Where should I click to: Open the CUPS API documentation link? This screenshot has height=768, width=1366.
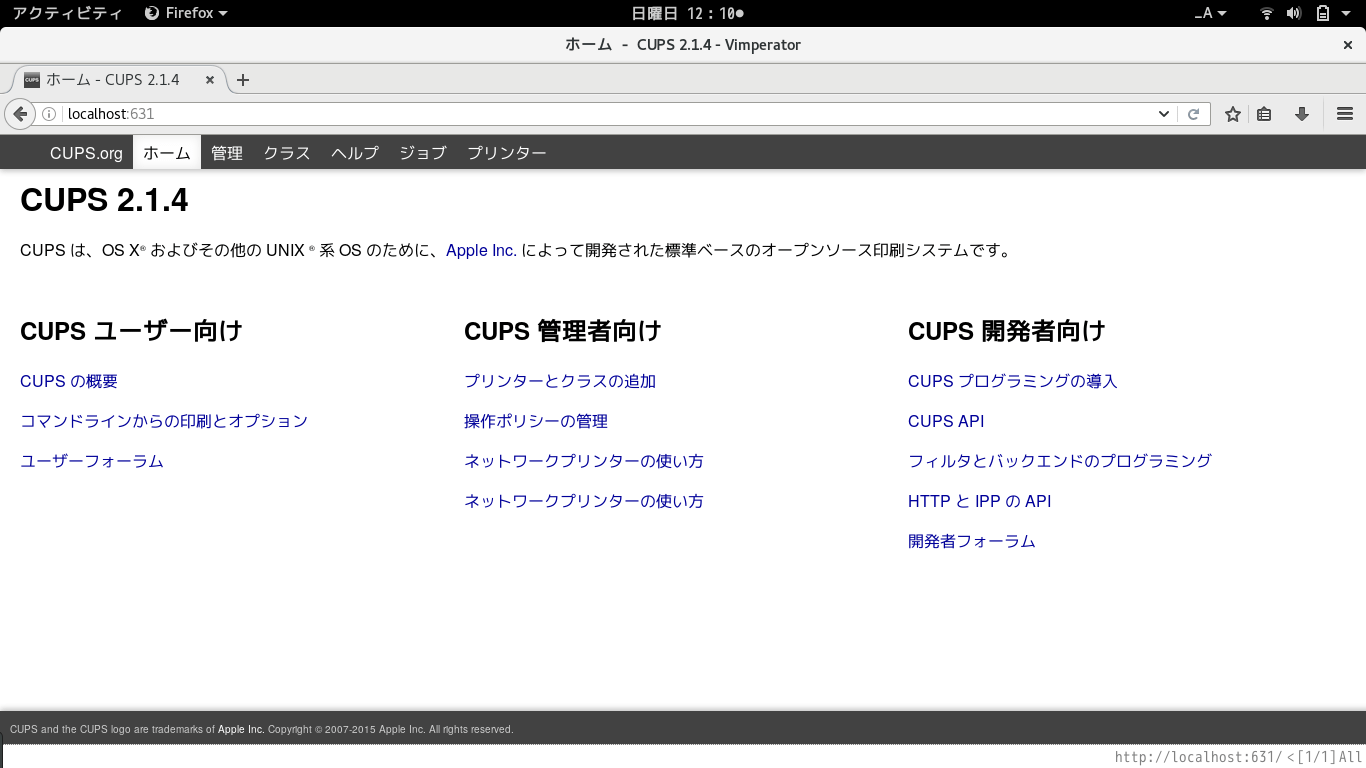pos(945,421)
